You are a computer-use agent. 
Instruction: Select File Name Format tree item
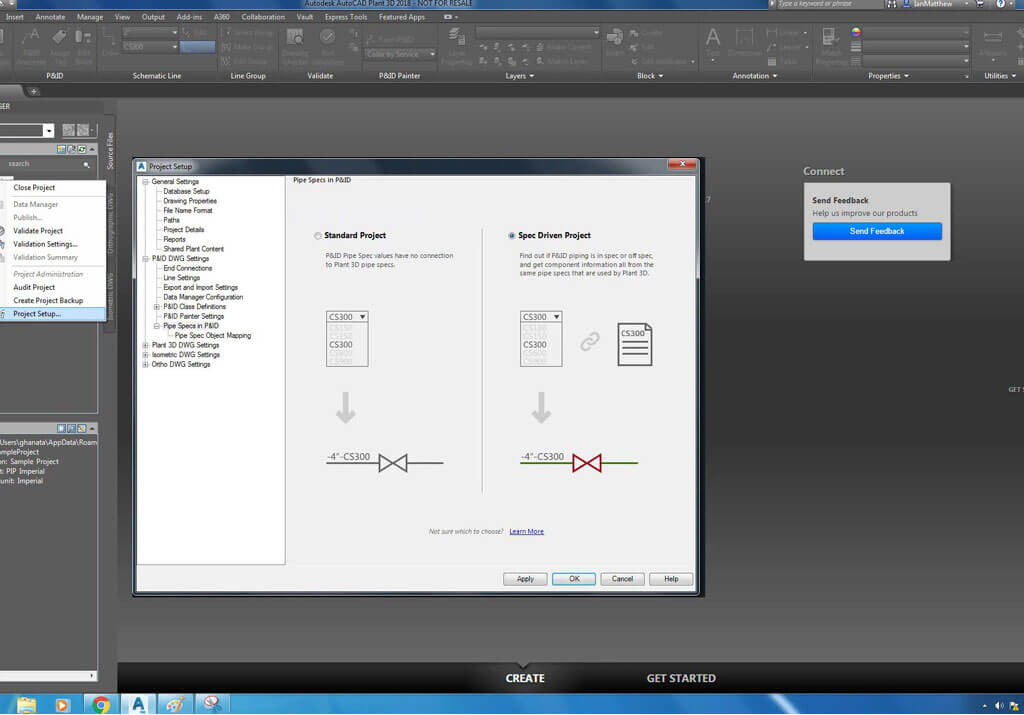pos(187,211)
